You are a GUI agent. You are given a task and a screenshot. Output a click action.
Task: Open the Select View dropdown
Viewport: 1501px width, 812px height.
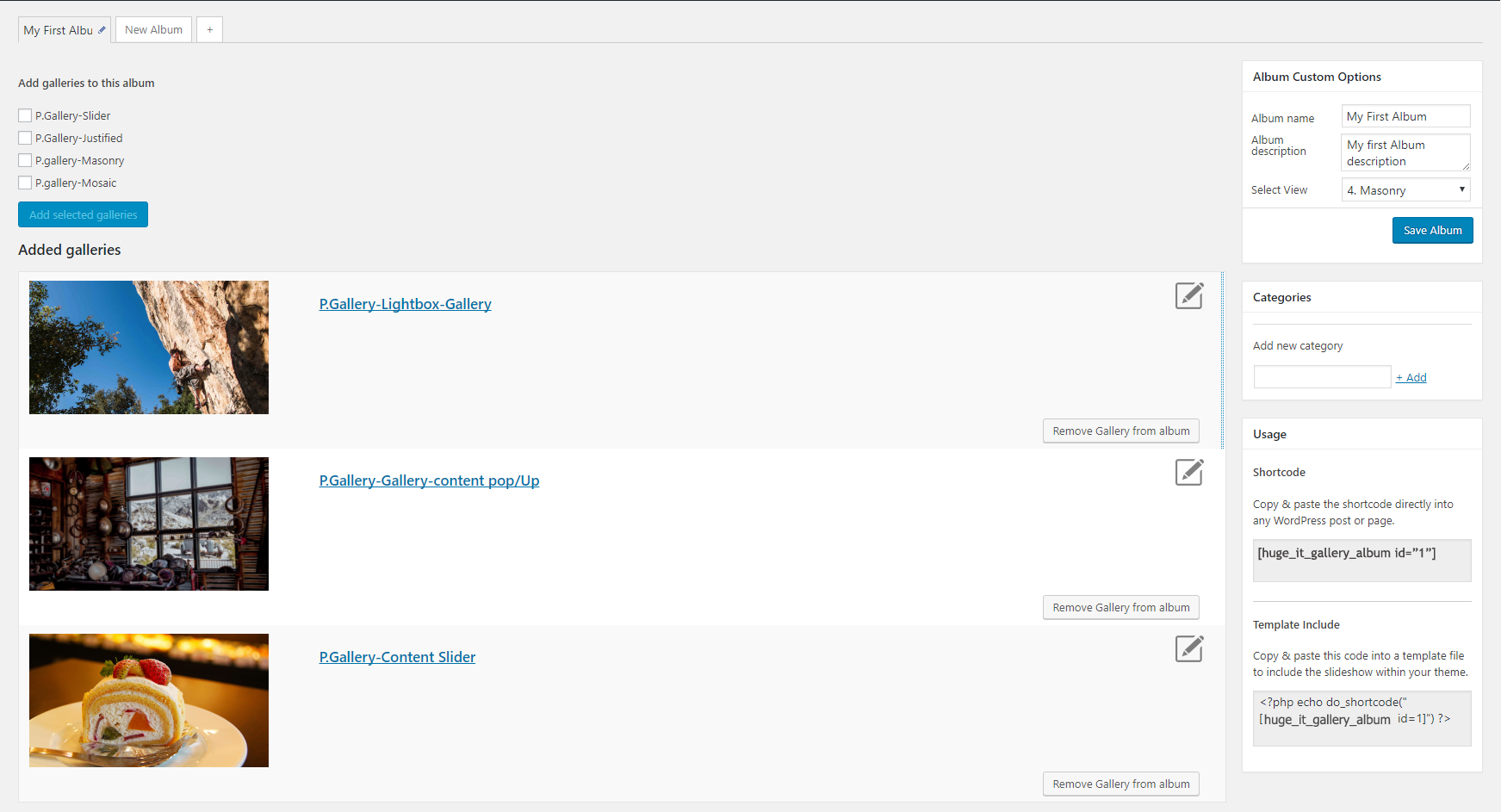point(1405,190)
